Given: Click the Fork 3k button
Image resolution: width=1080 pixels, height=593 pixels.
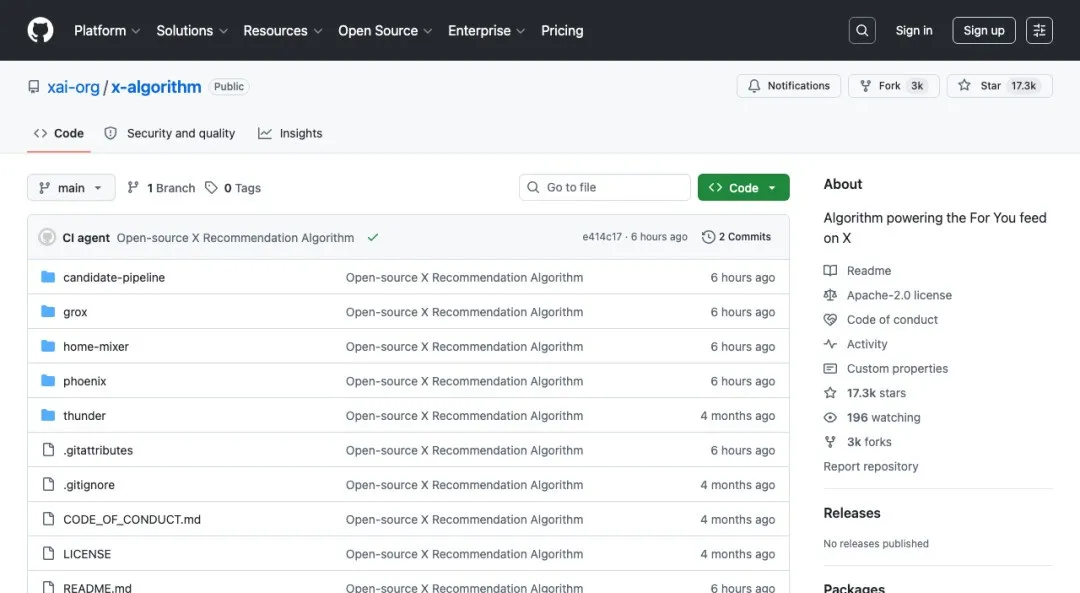Looking at the screenshot, I should tap(893, 85).
